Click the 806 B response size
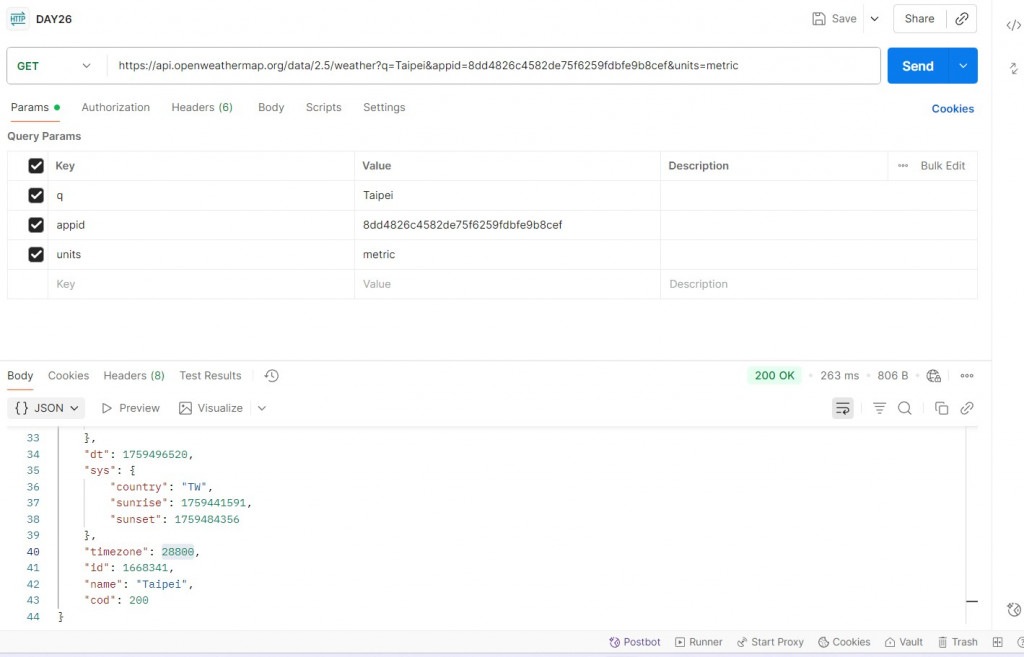Viewport: 1024px width, 657px height. [x=892, y=376]
